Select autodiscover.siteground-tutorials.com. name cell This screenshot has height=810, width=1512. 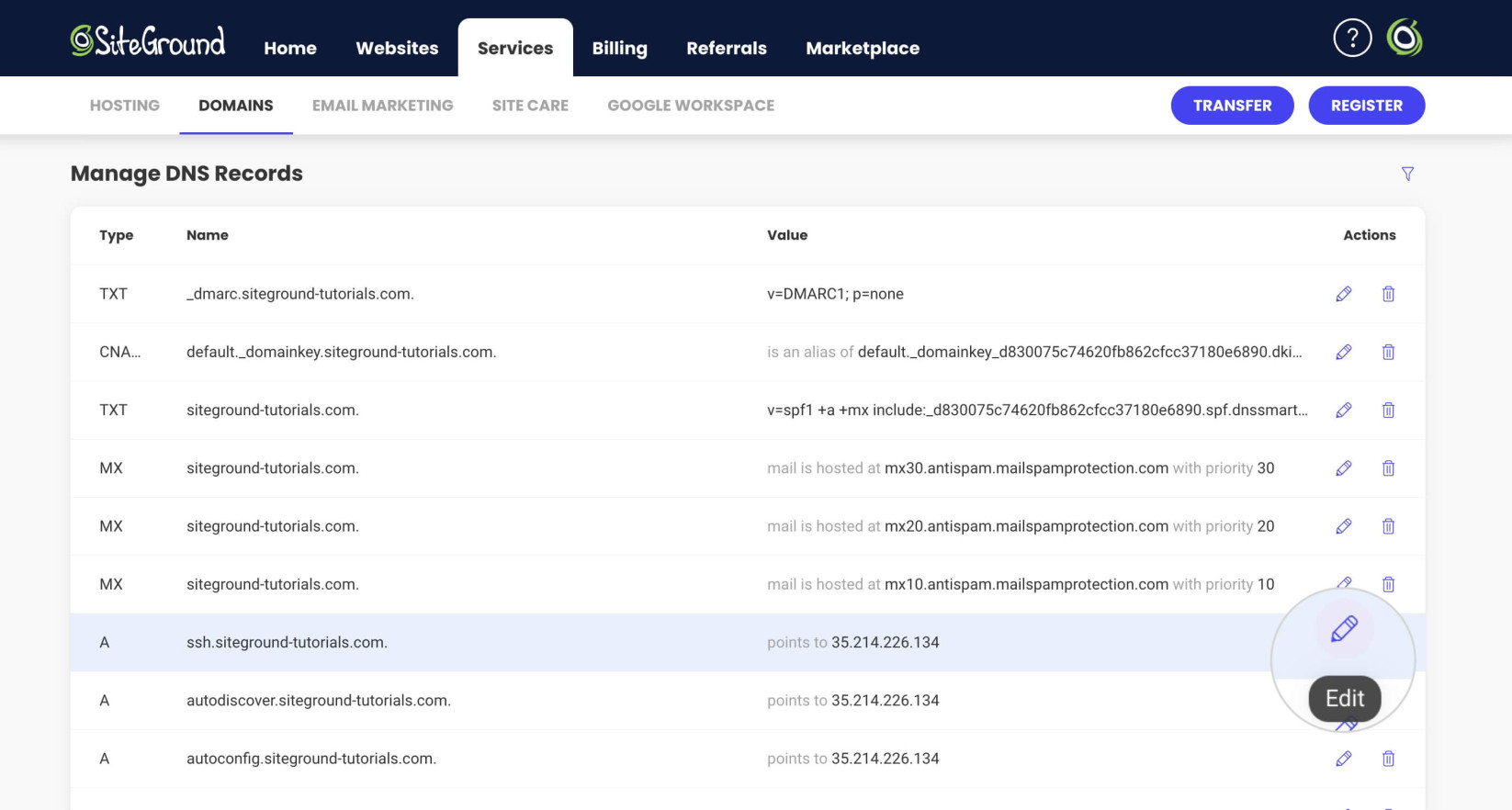click(x=319, y=701)
